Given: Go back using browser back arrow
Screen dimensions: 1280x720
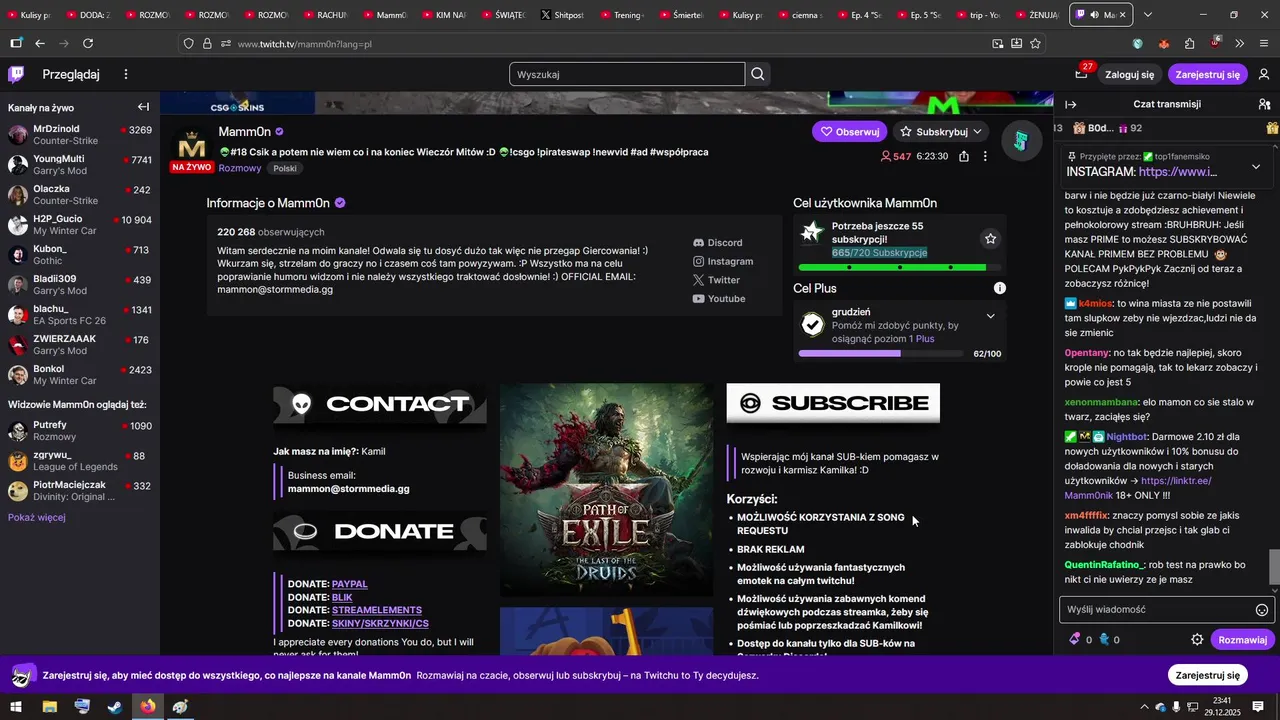Looking at the screenshot, I should pyautogui.click(x=40, y=43).
